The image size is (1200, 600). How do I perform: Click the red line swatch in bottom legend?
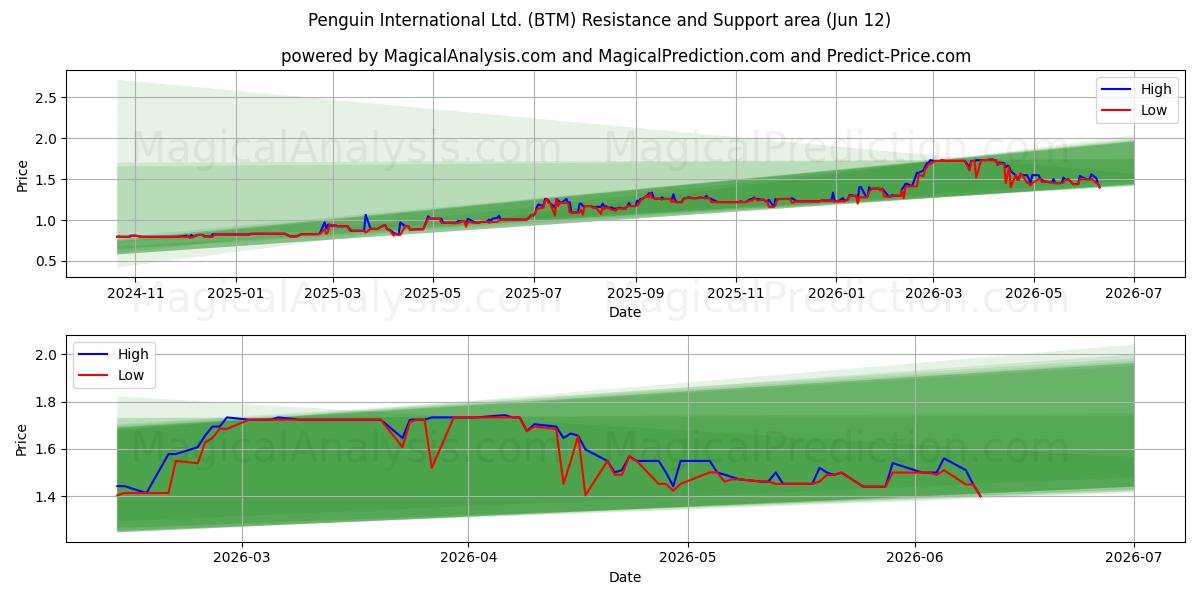point(93,376)
